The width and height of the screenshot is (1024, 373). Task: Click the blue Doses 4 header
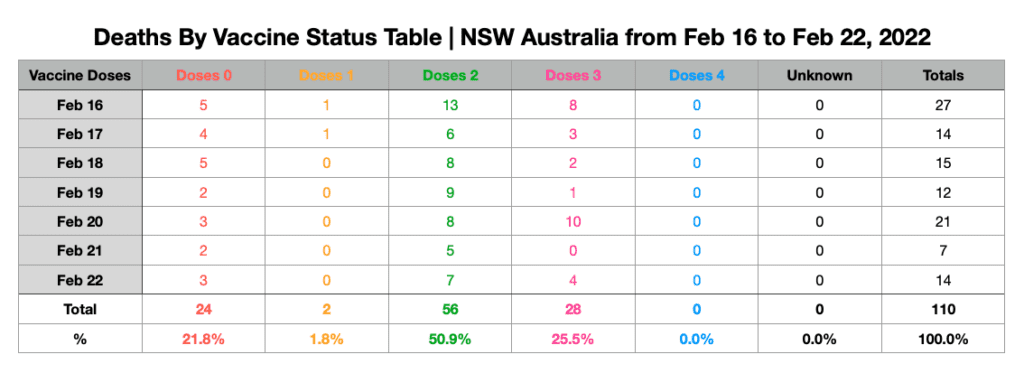pos(697,75)
